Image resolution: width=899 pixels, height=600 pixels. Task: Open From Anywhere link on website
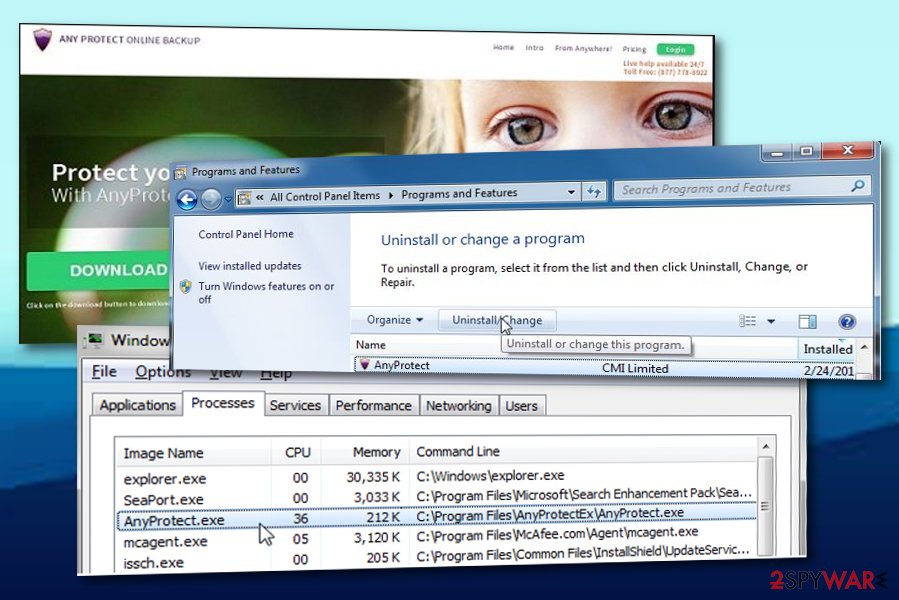(x=583, y=49)
